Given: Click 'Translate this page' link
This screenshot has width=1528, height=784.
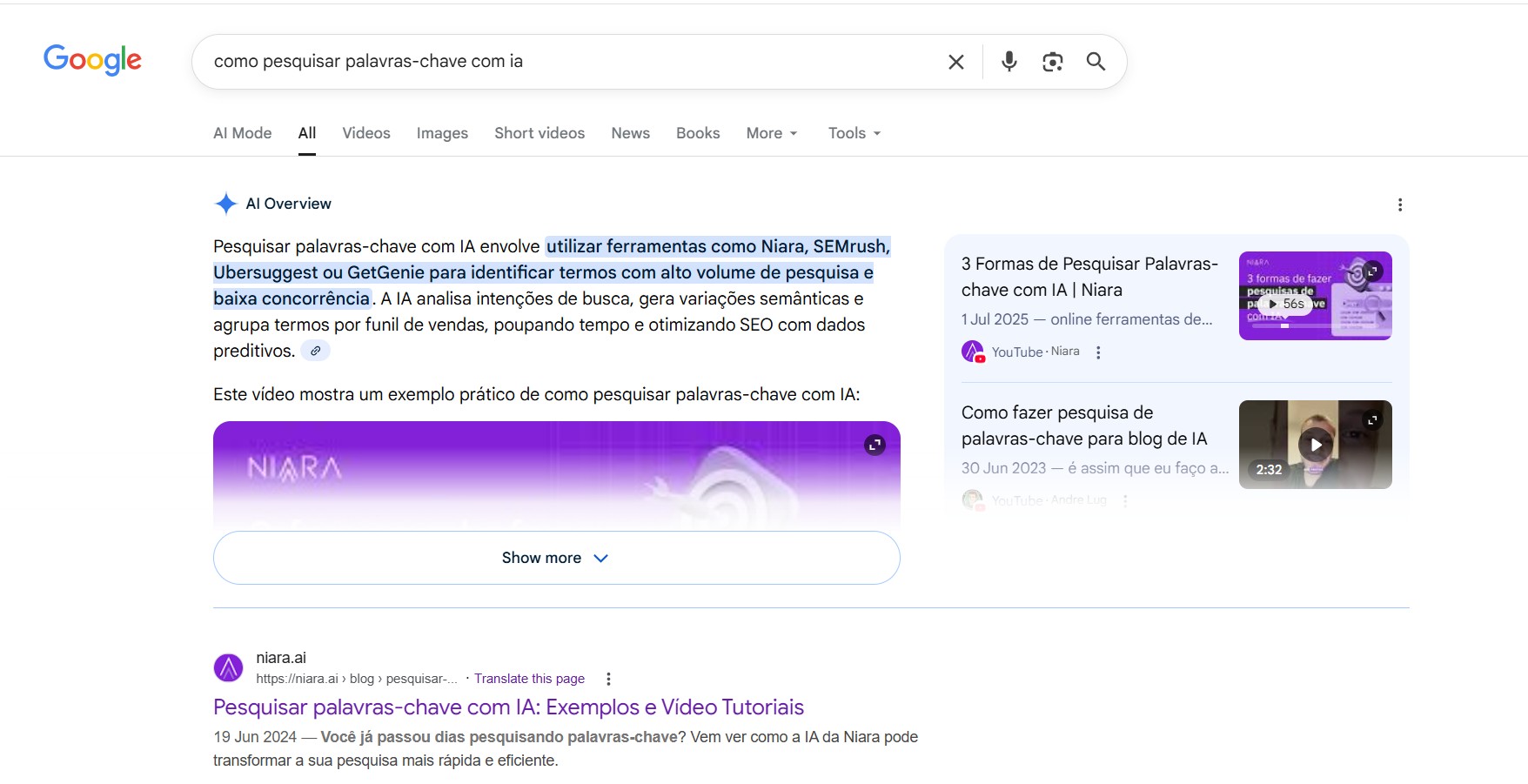Looking at the screenshot, I should tap(529, 679).
